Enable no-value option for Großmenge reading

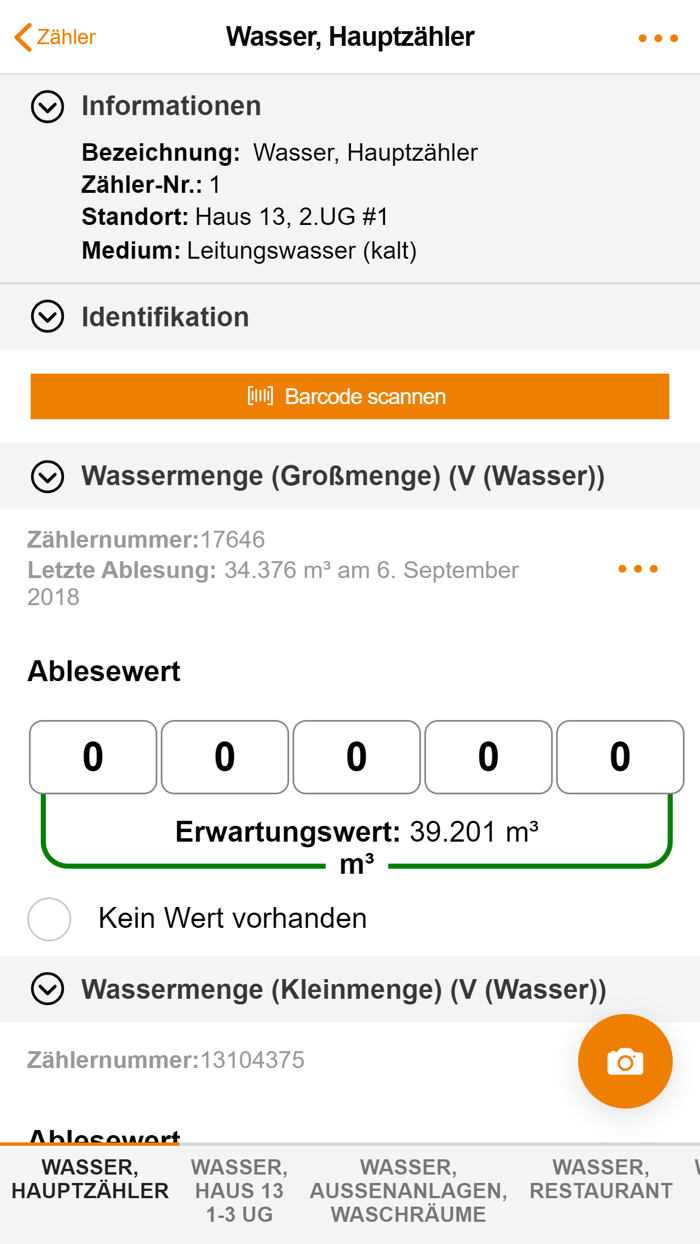[x=49, y=919]
